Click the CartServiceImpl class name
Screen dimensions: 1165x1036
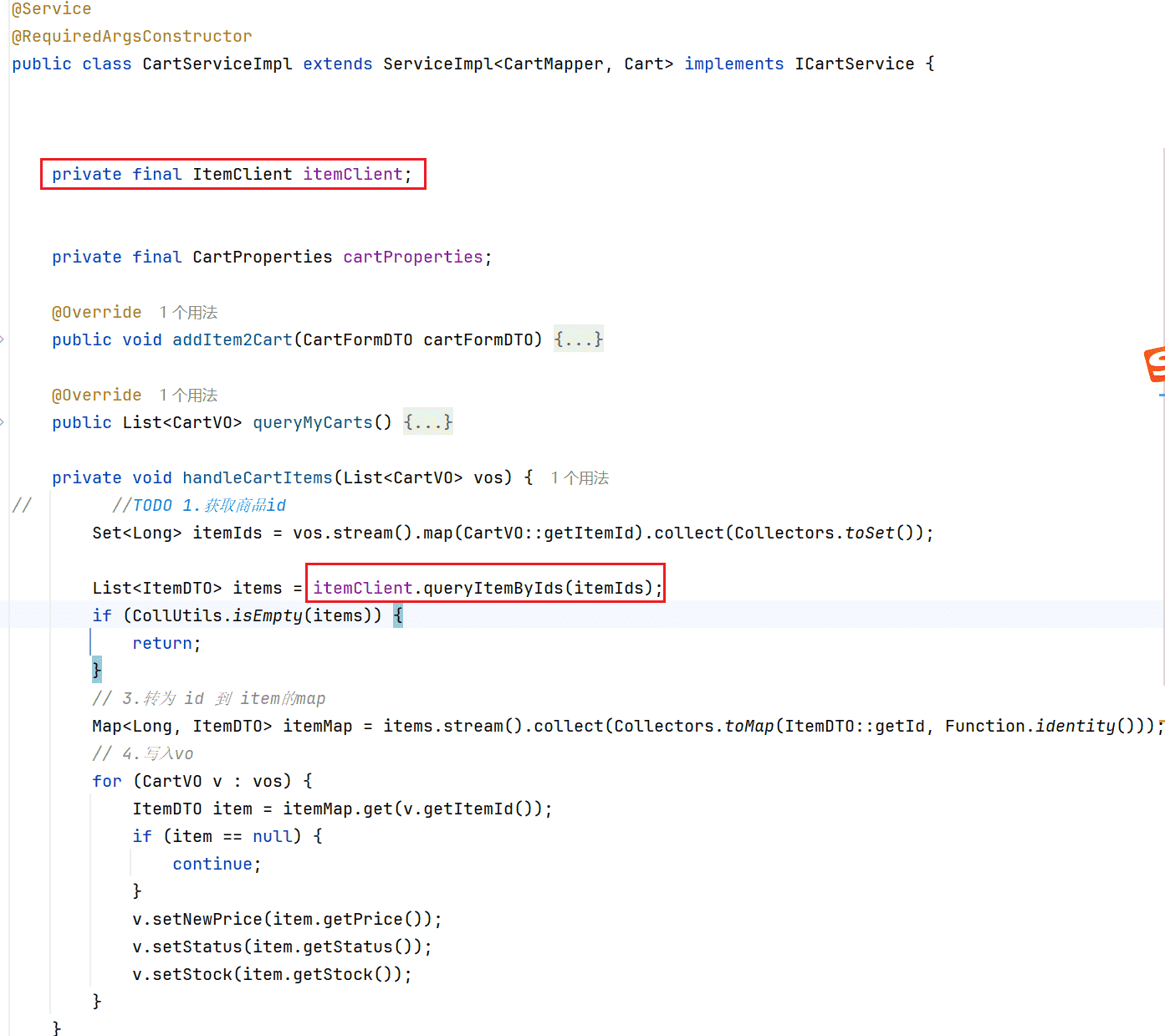[x=217, y=64]
